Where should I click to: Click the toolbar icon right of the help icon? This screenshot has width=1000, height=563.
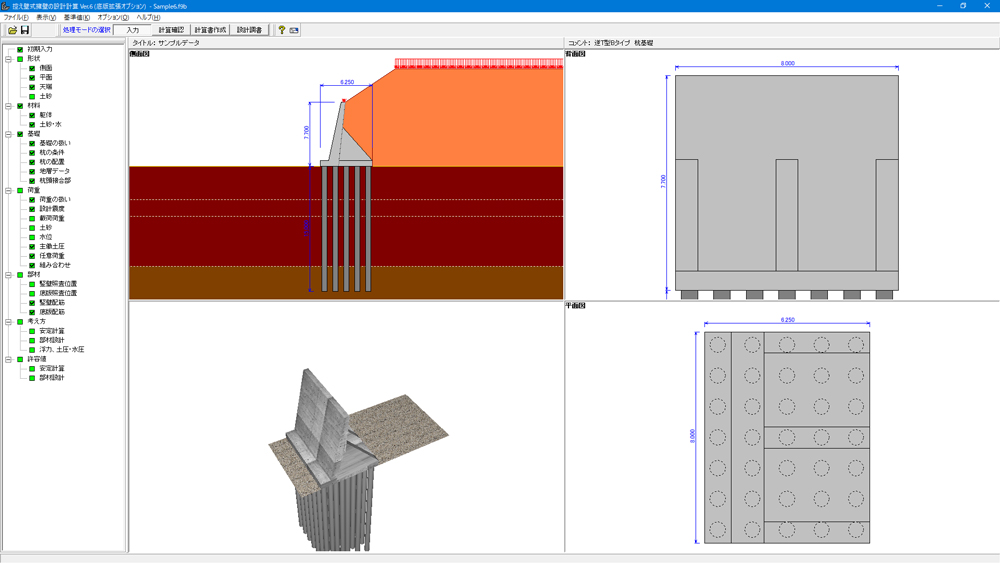[x=294, y=30]
